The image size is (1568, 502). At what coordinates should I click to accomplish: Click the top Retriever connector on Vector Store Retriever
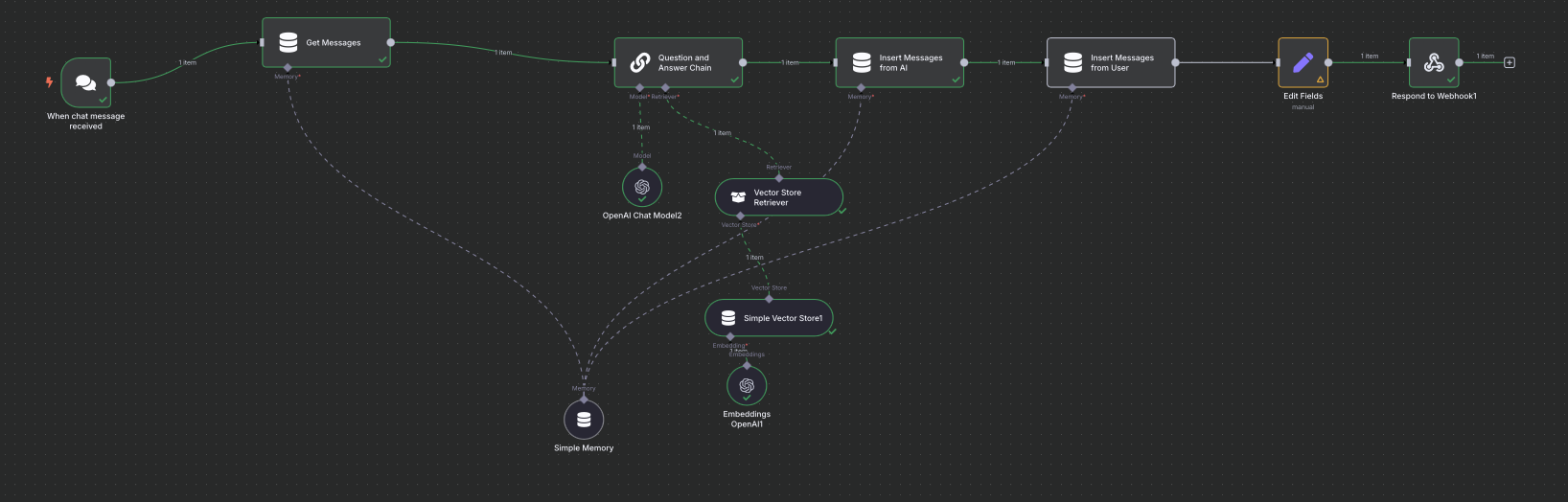779,178
